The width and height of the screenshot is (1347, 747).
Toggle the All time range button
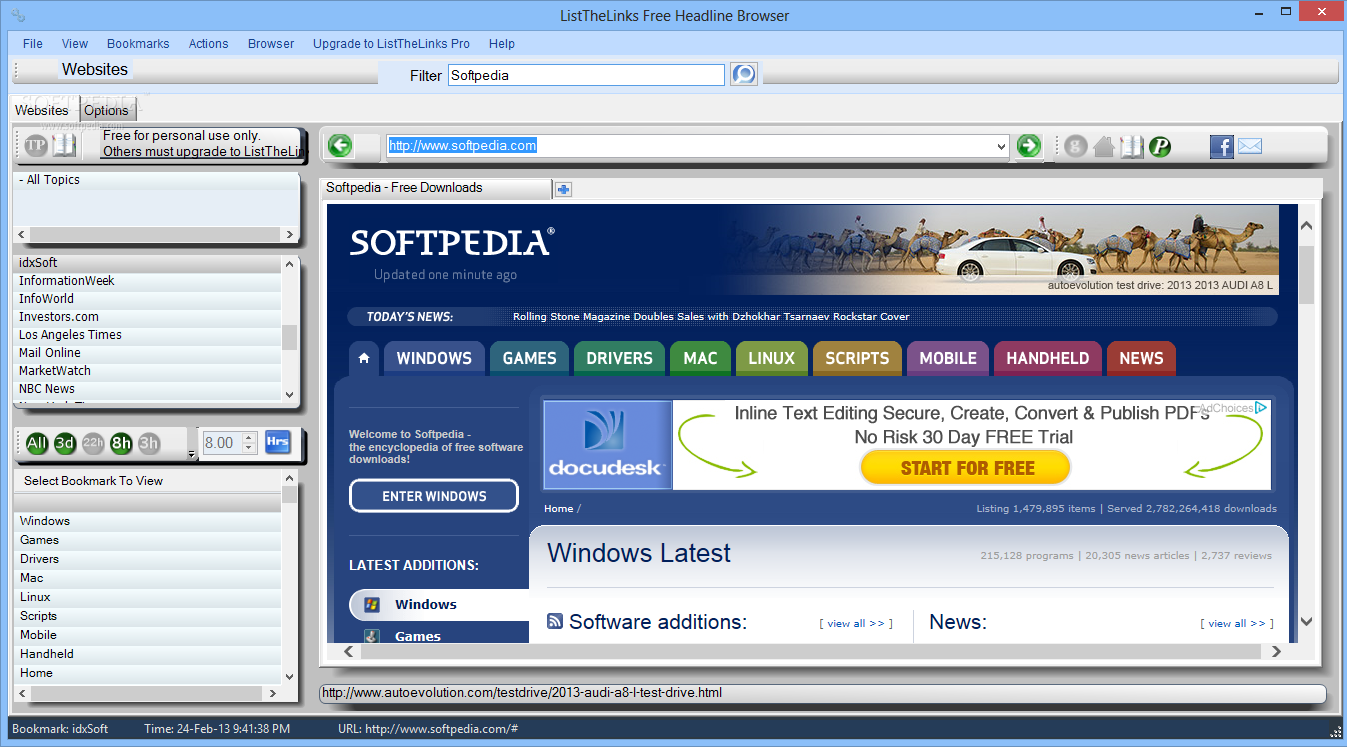click(x=37, y=443)
